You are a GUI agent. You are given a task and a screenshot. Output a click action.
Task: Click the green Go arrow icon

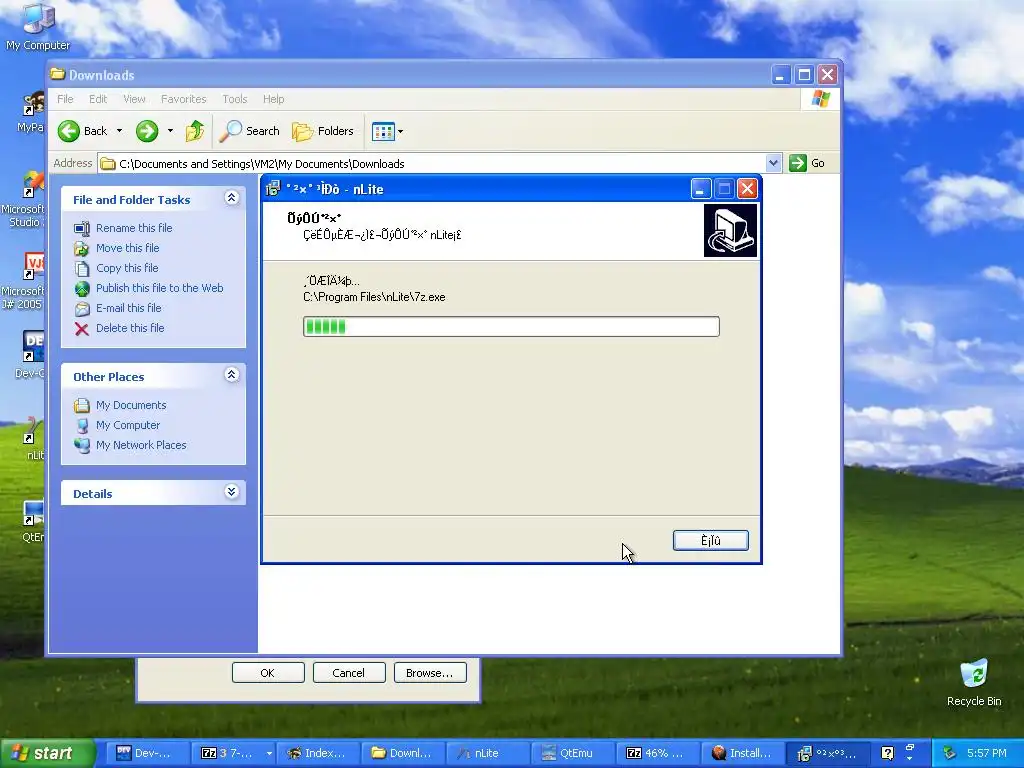point(797,163)
